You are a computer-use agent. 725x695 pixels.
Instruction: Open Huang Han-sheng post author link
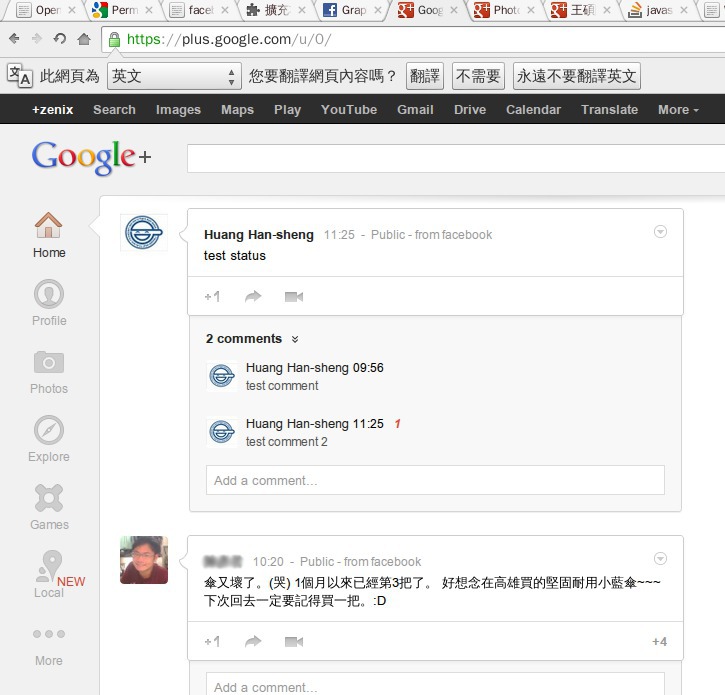point(259,235)
